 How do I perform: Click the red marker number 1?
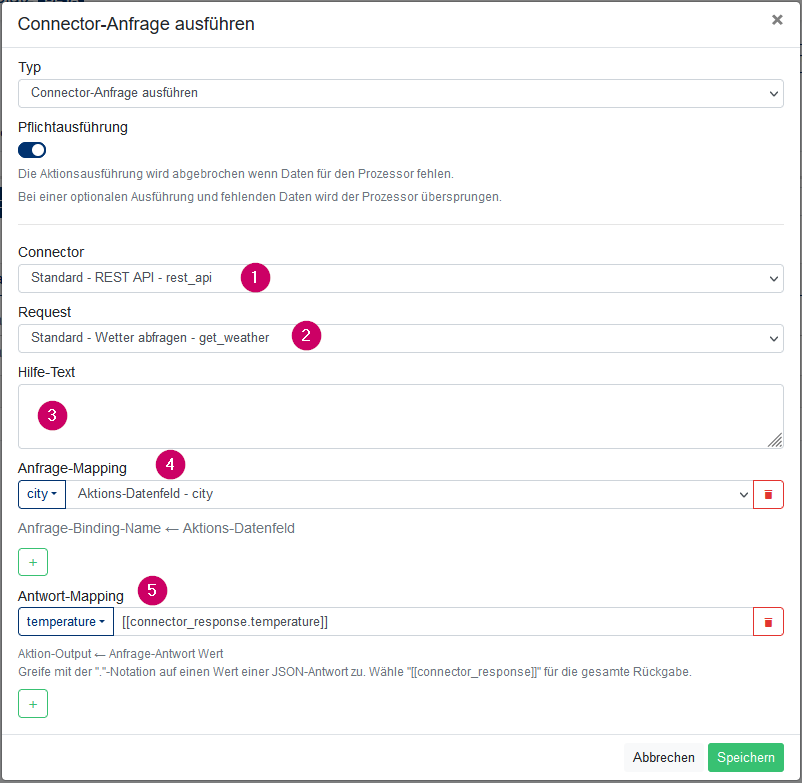tap(255, 278)
